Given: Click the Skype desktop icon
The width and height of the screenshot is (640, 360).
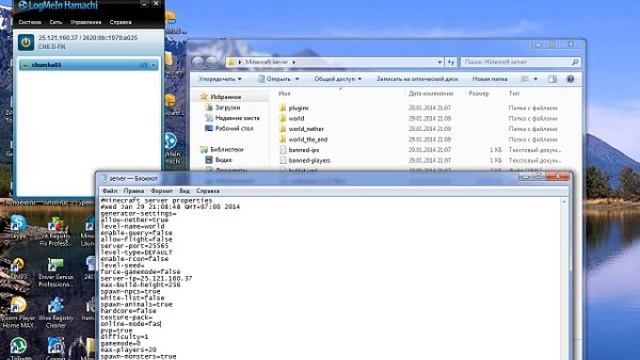Looking at the screenshot, I should [x=18, y=227].
